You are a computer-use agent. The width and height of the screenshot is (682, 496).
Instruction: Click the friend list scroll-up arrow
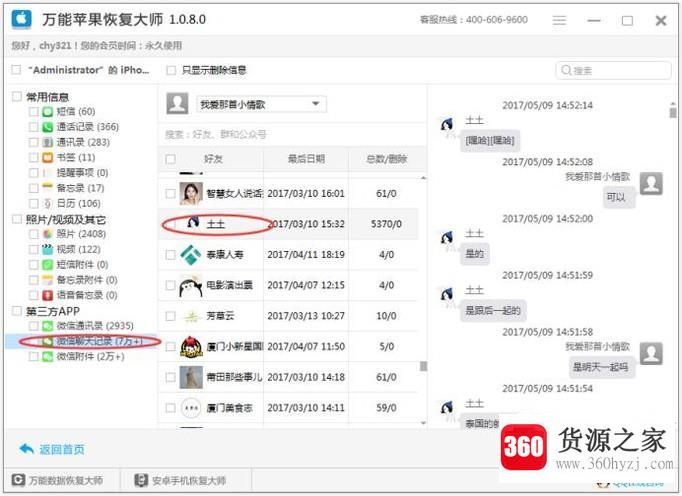[x=423, y=178]
